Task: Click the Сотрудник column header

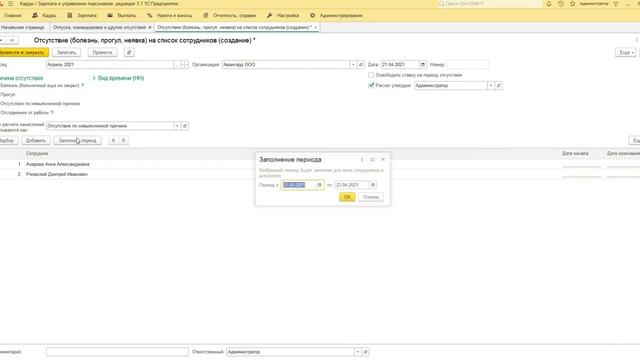Action: coord(37,153)
